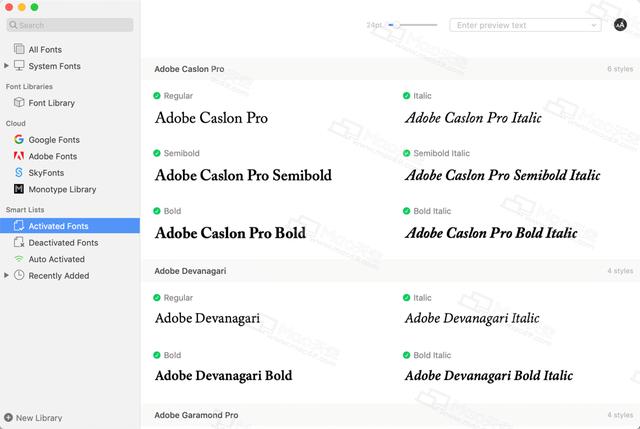The image size is (640, 429).
Task: Select the Activated Fonts smart list
Action: click(x=70, y=226)
